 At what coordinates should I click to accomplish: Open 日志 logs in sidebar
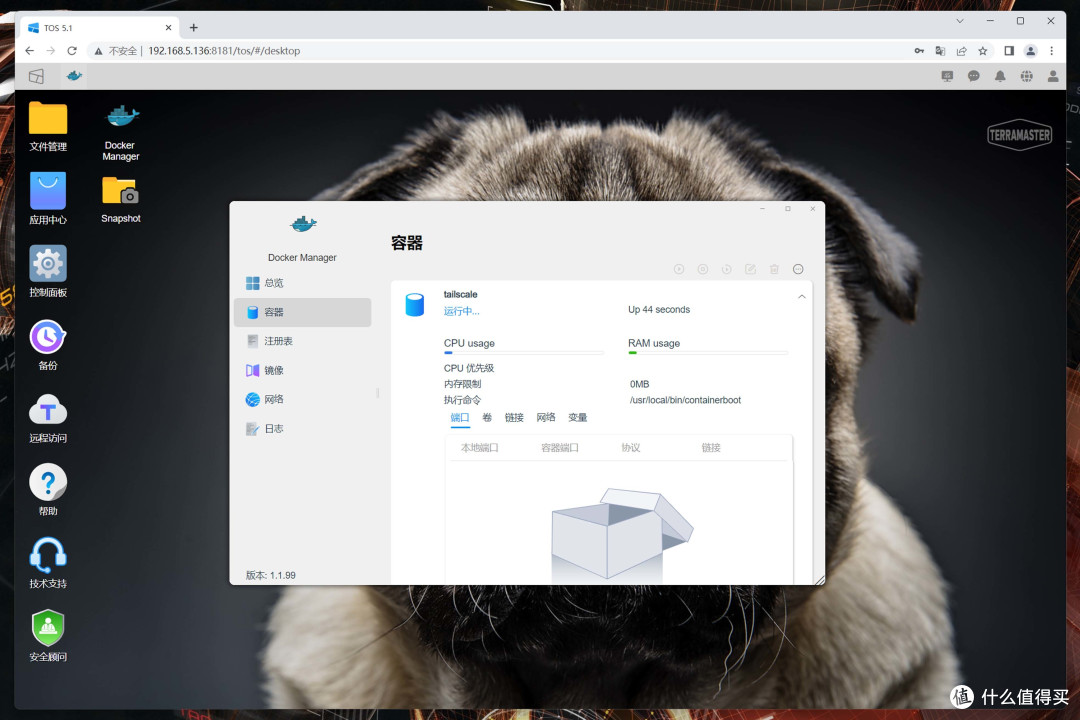302,429
